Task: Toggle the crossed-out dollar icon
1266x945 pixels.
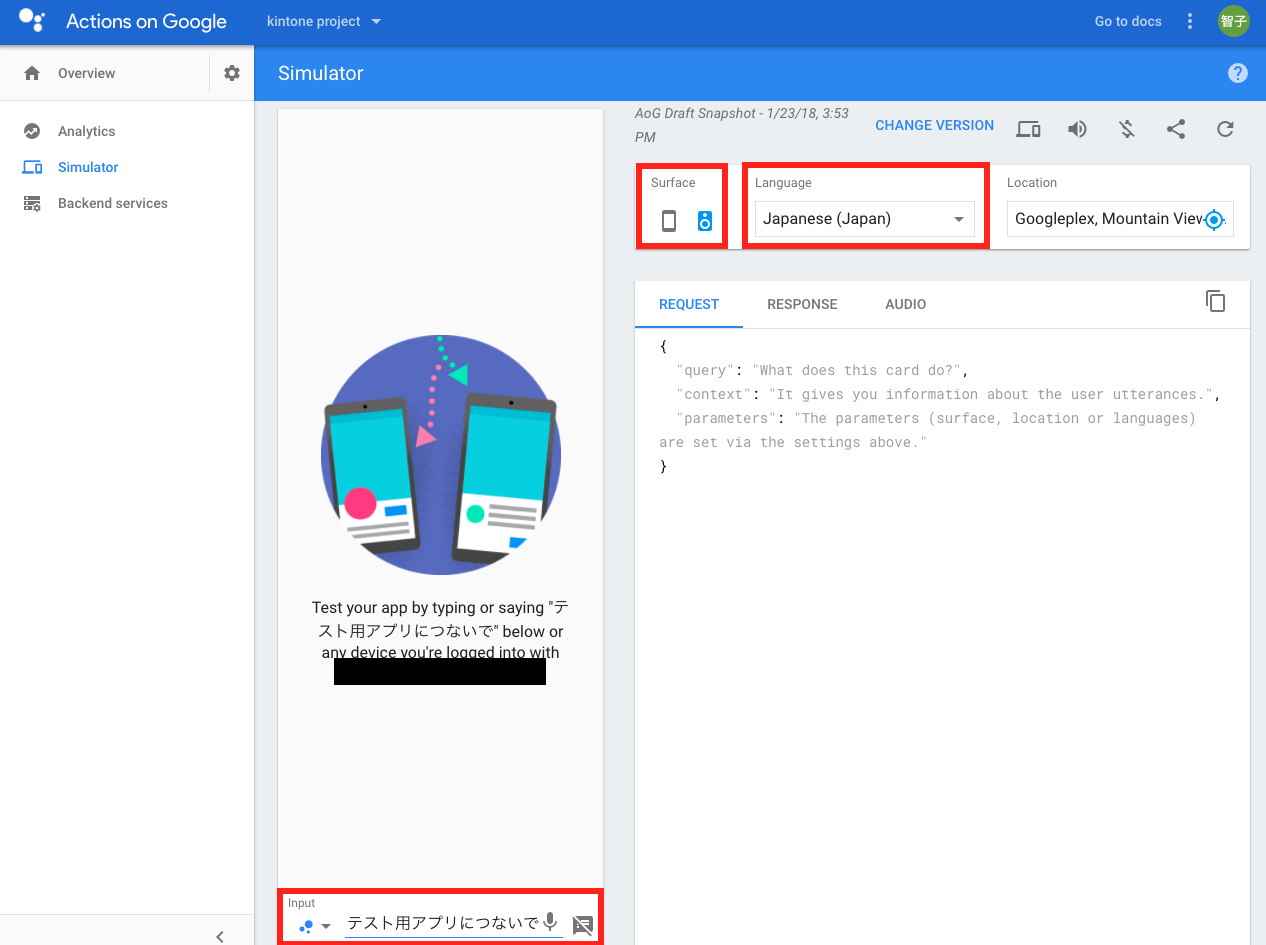Action: [x=1127, y=129]
